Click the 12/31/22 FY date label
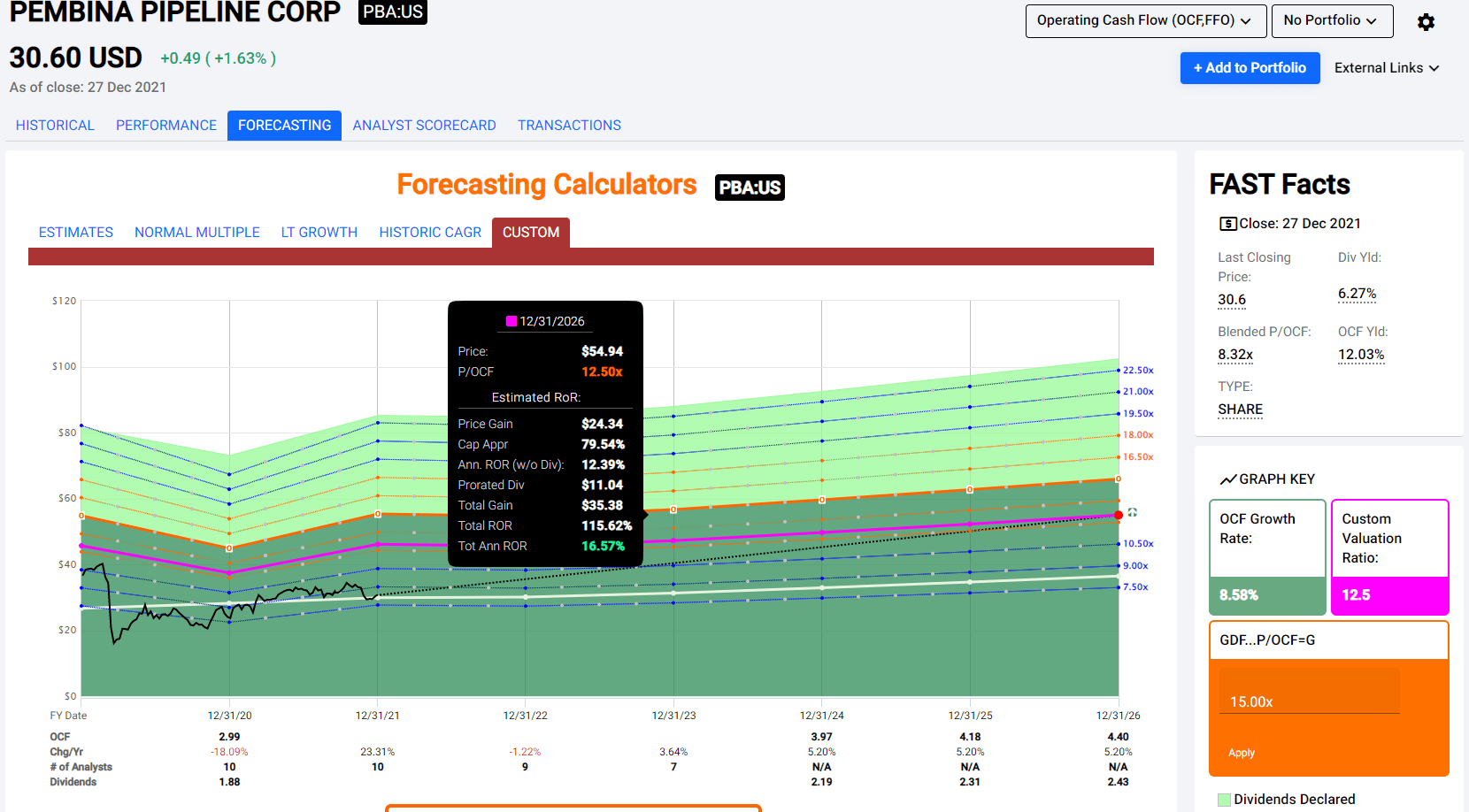This screenshot has width=1469, height=812. click(526, 716)
